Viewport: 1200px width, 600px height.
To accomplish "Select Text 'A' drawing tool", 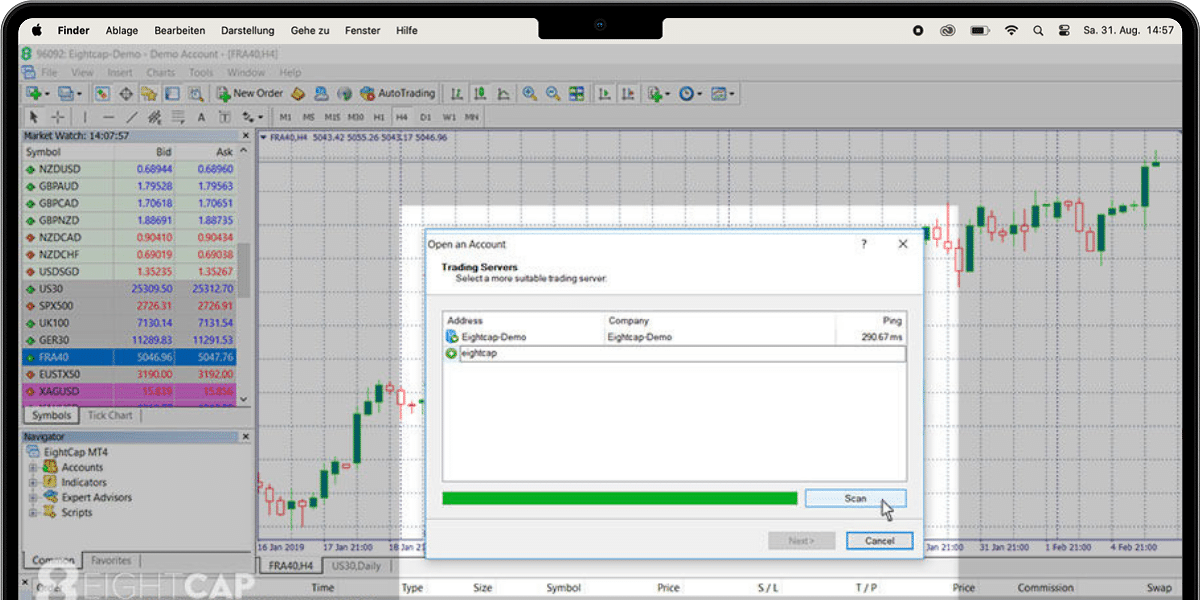I will tap(201, 117).
